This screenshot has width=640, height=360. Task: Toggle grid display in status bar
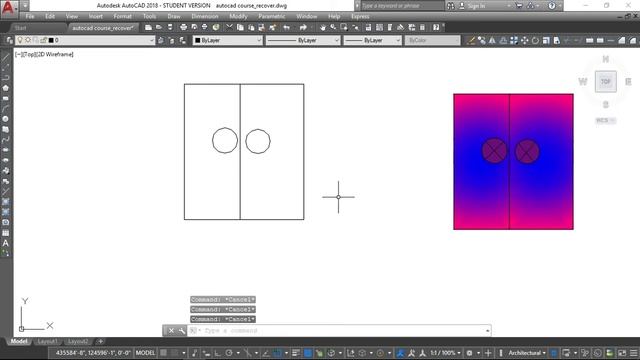tap(163, 353)
